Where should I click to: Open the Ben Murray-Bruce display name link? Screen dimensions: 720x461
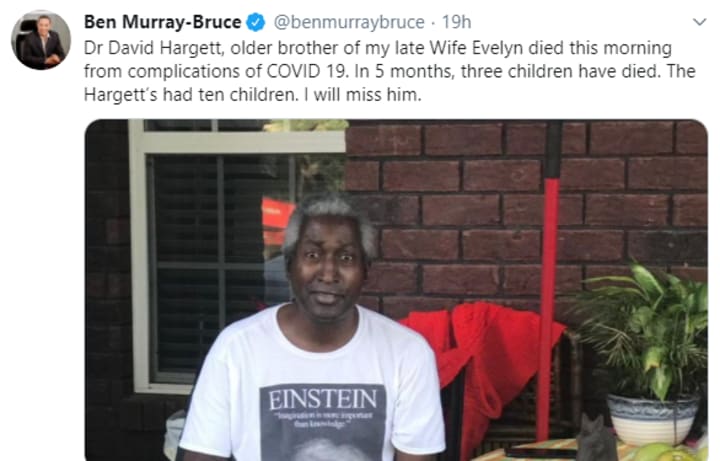pos(163,22)
